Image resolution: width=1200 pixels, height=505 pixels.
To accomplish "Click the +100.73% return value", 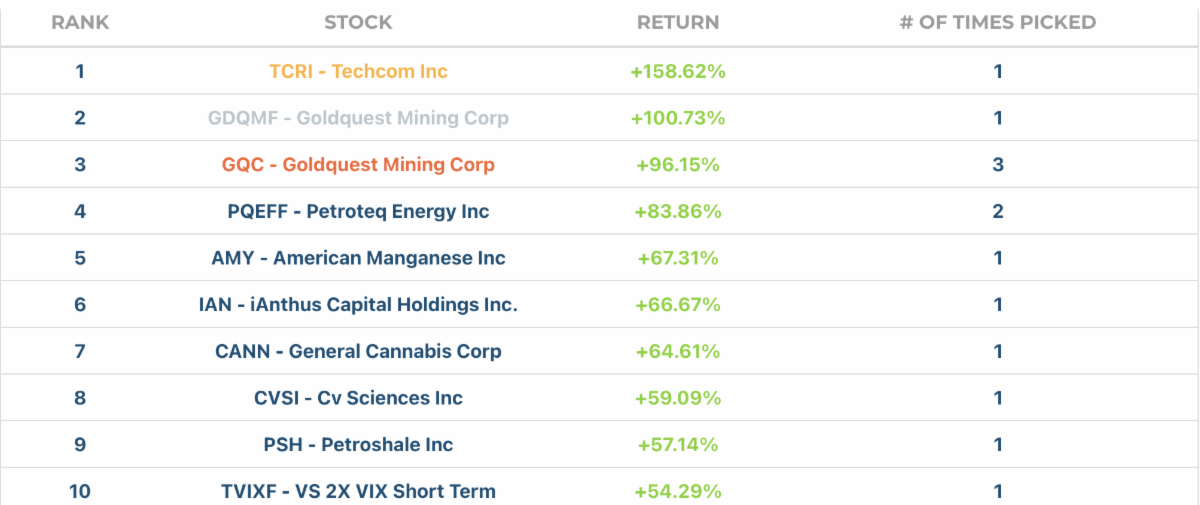I will pos(678,118).
